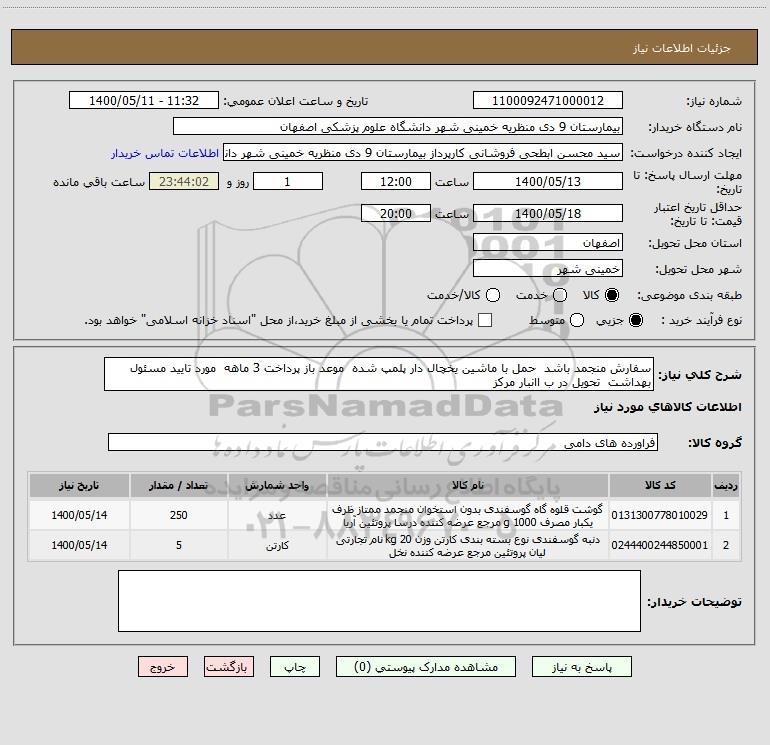Screen dimensions: 770x745
Task: Select the خدمت radio button
Action: click(560, 295)
